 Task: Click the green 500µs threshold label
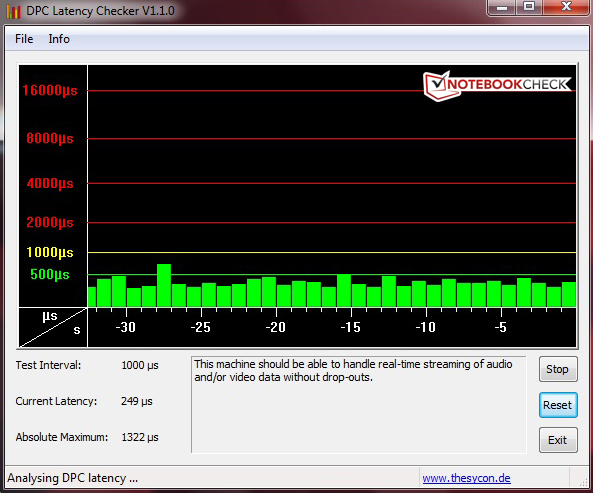(50, 274)
